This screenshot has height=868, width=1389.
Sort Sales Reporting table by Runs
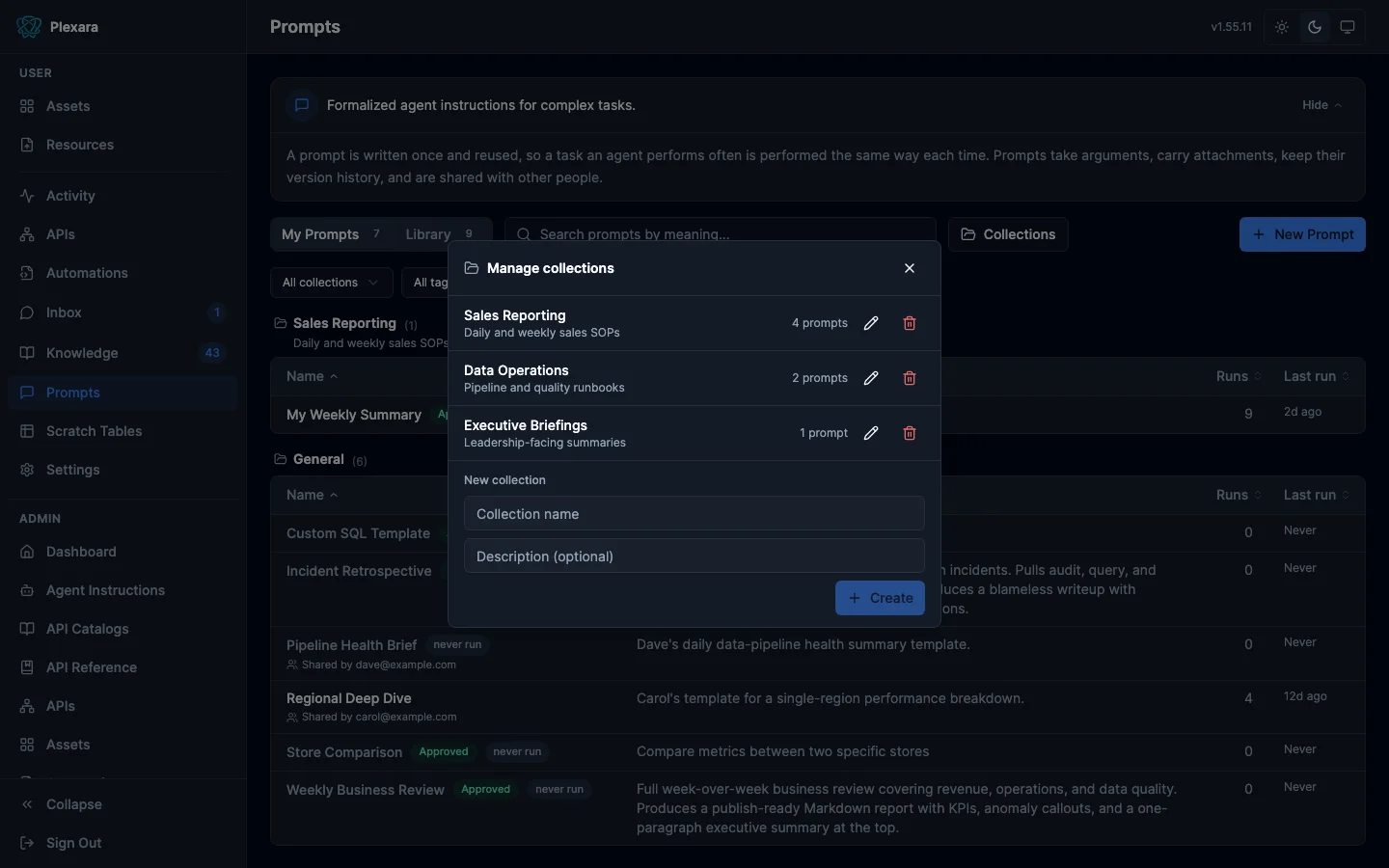pyautogui.click(x=1239, y=376)
